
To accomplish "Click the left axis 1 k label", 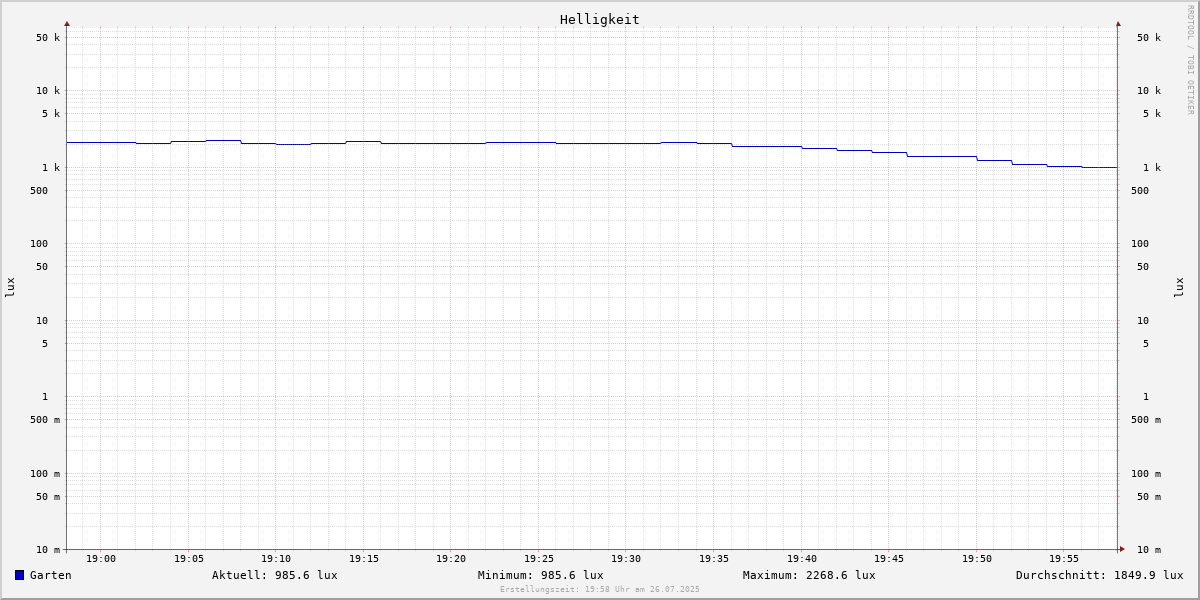I will click(51, 168).
